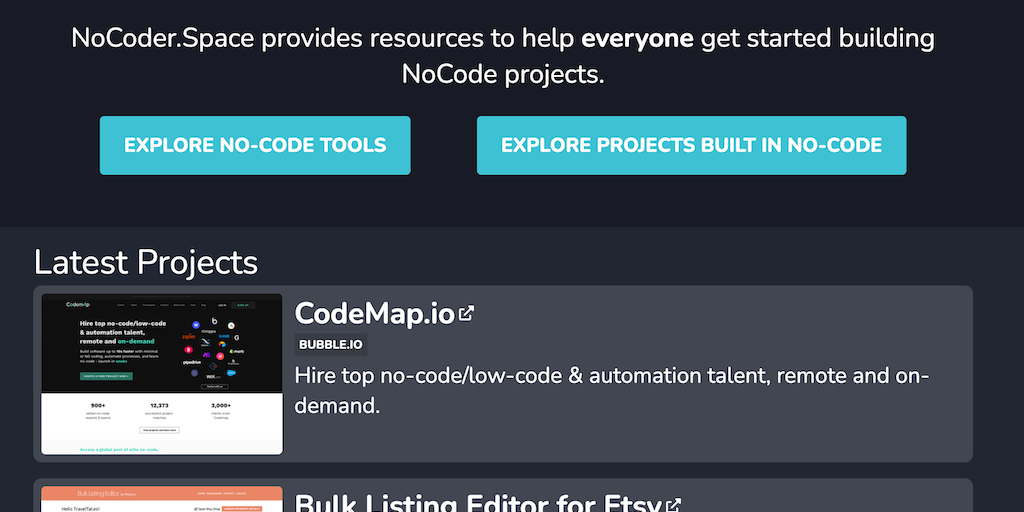Click the CodeMap logo inside the thumbnail
Viewport: 1024px width, 512px height.
click(78, 304)
